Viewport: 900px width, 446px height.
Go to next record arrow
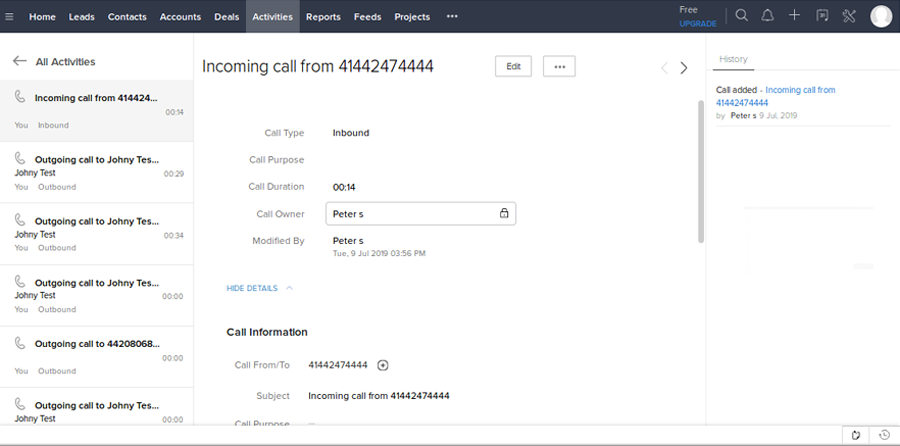tap(684, 68)
